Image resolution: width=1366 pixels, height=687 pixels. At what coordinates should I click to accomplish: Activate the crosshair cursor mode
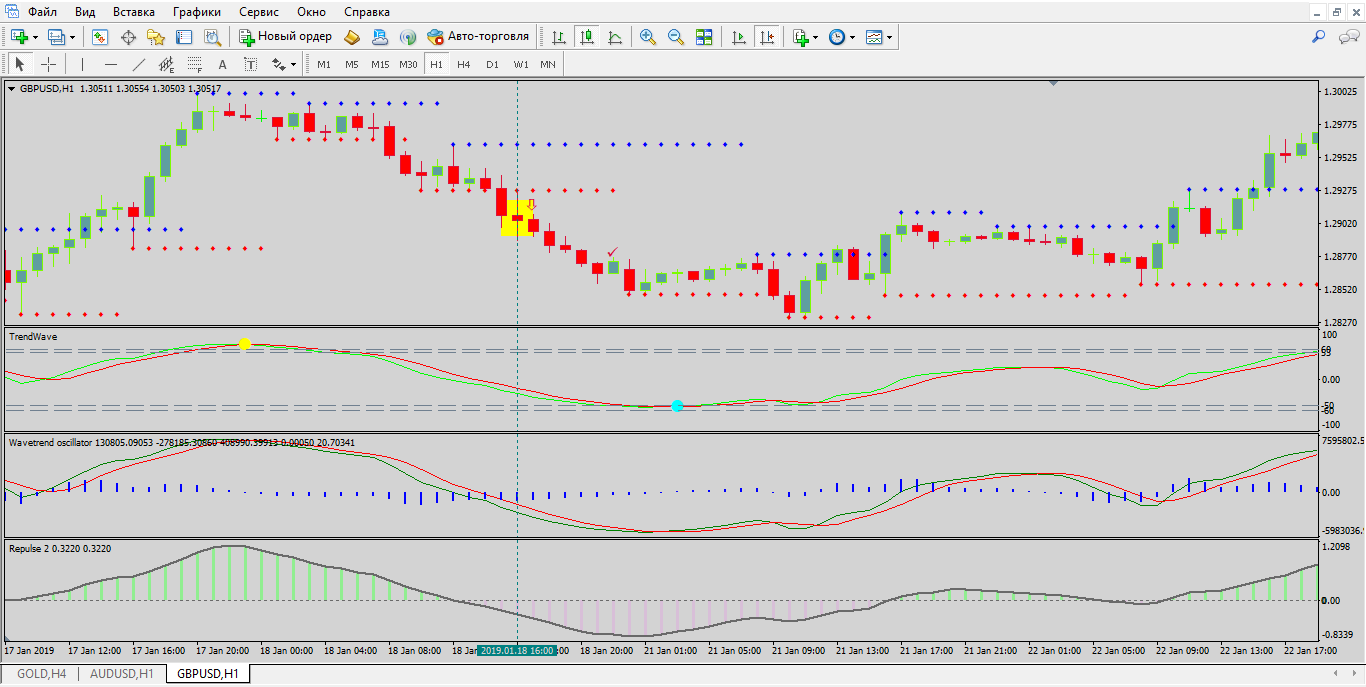point(47,64)
